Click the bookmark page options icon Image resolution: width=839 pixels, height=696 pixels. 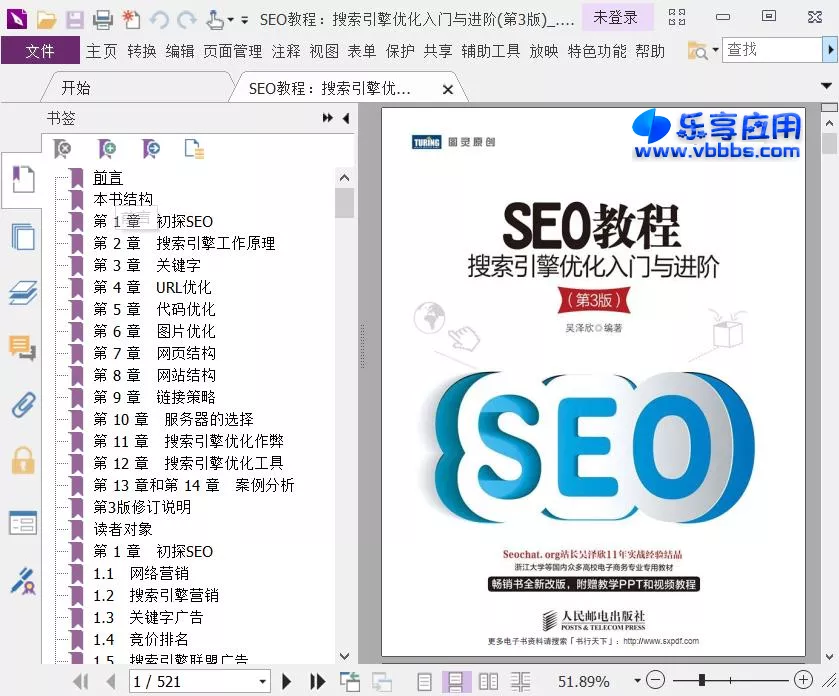click(x=194, y=149)
